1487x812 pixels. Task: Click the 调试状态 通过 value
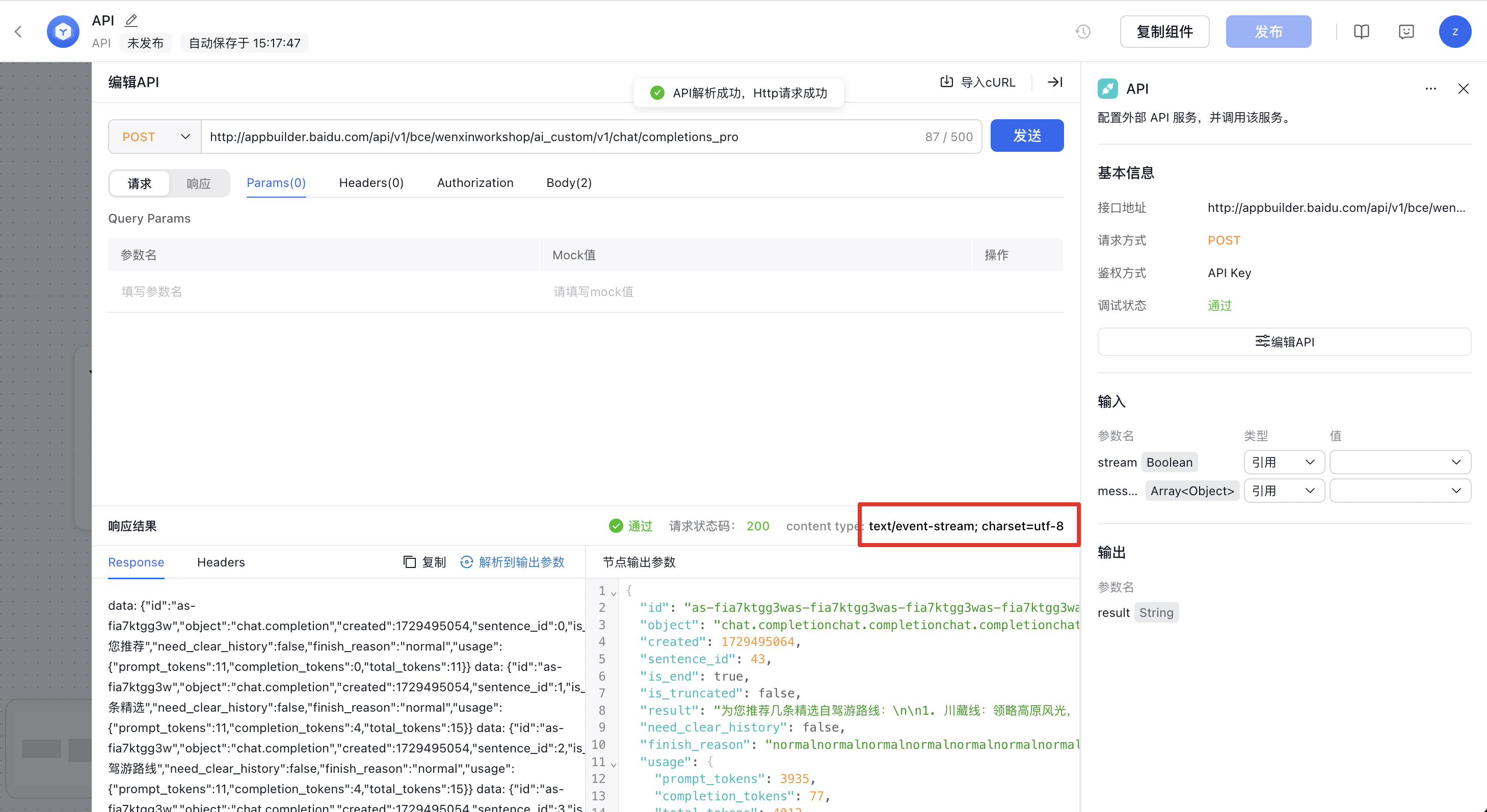point(1220,305)
